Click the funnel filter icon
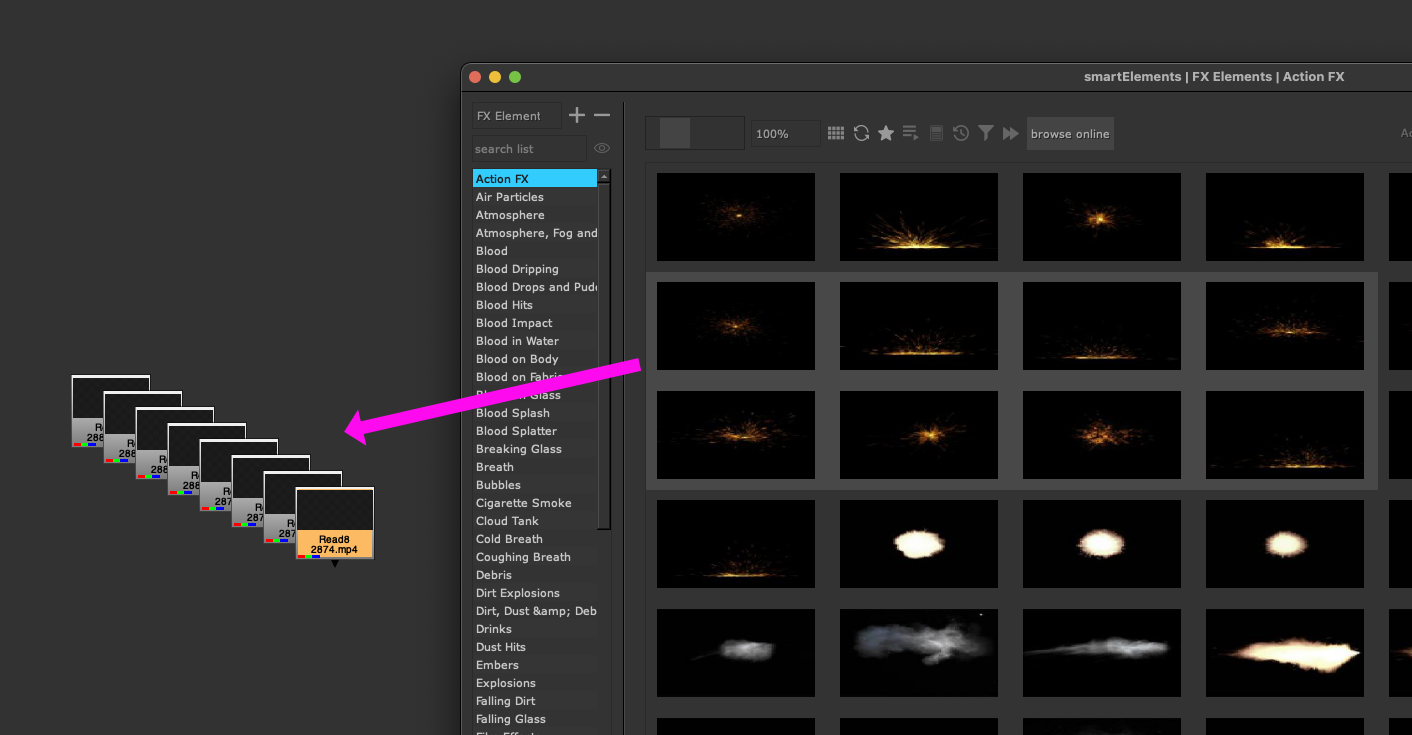 (986, 133)
